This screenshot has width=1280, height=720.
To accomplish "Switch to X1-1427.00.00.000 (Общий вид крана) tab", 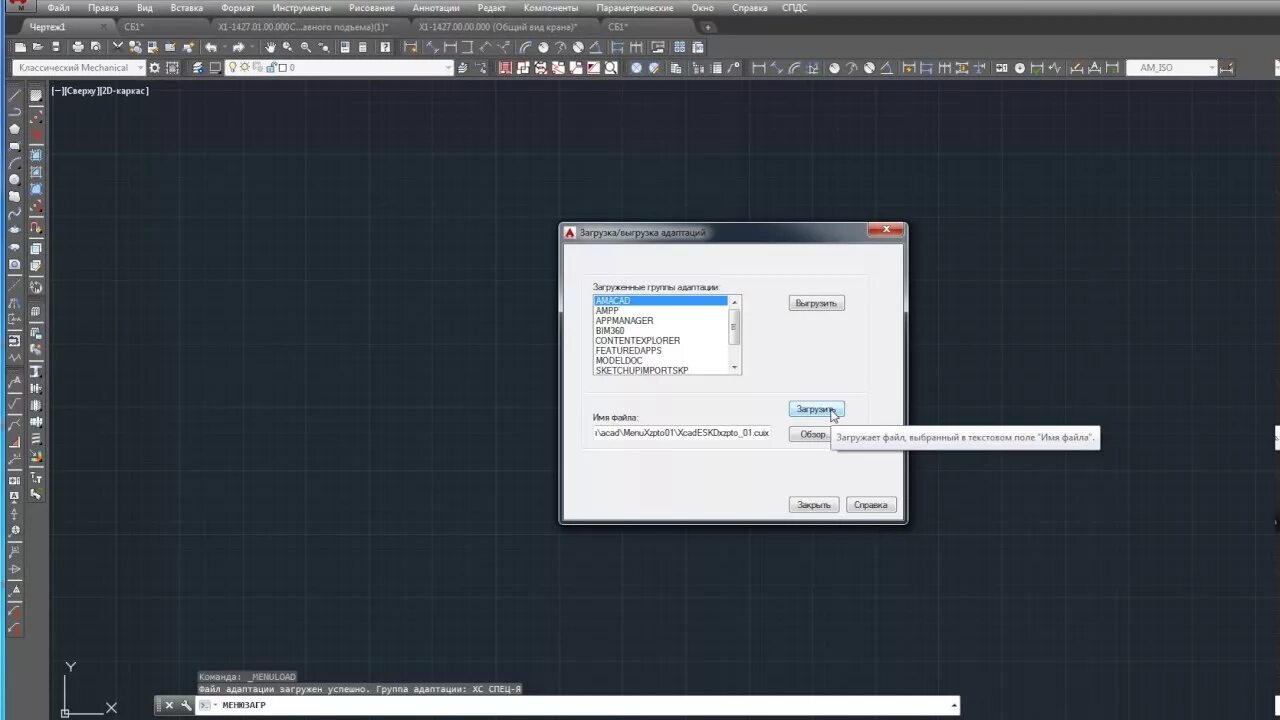I will click(x=498, y=27).
